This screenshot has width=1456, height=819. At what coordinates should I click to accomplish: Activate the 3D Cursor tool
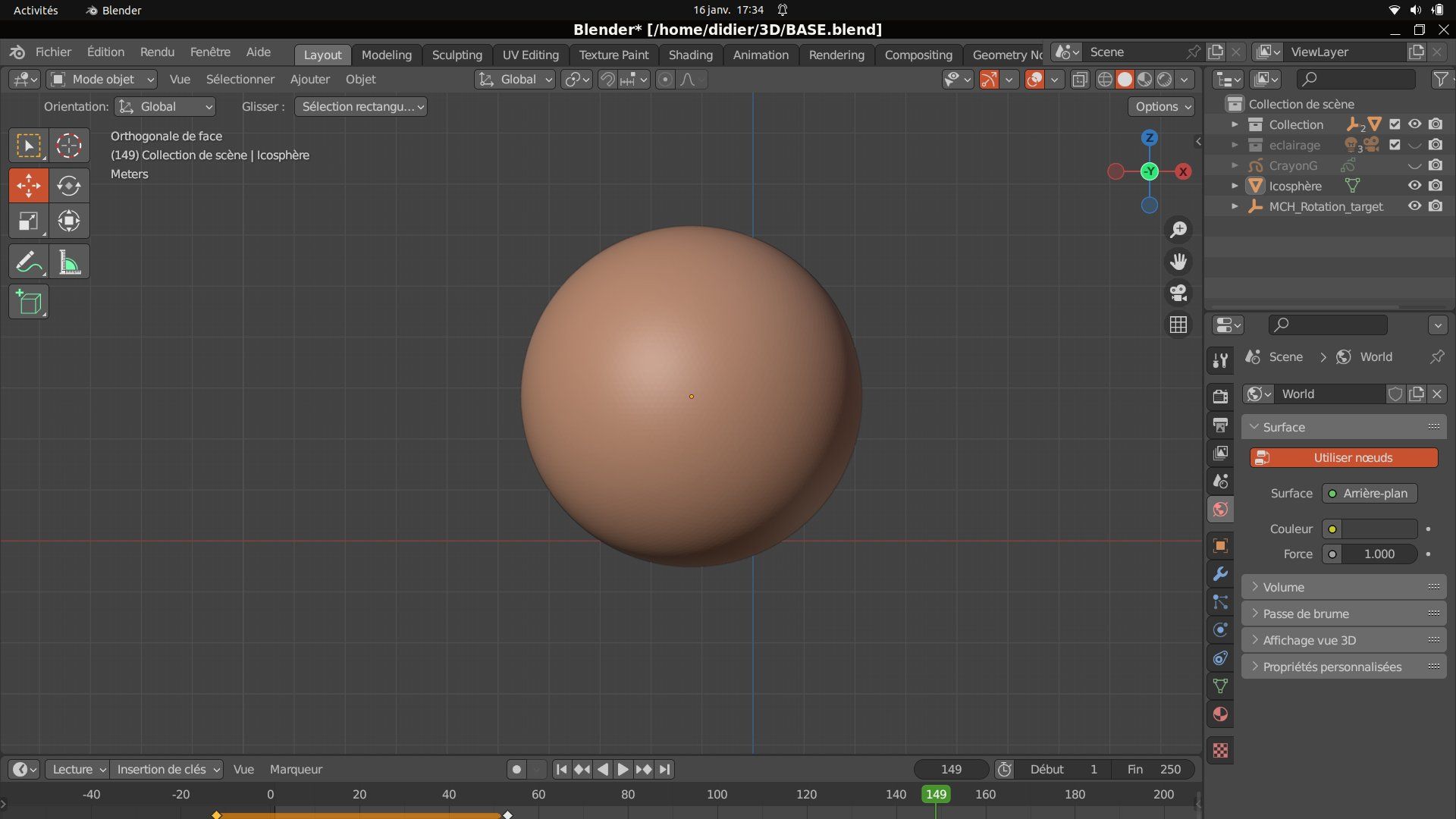click(x=69, y=146)
